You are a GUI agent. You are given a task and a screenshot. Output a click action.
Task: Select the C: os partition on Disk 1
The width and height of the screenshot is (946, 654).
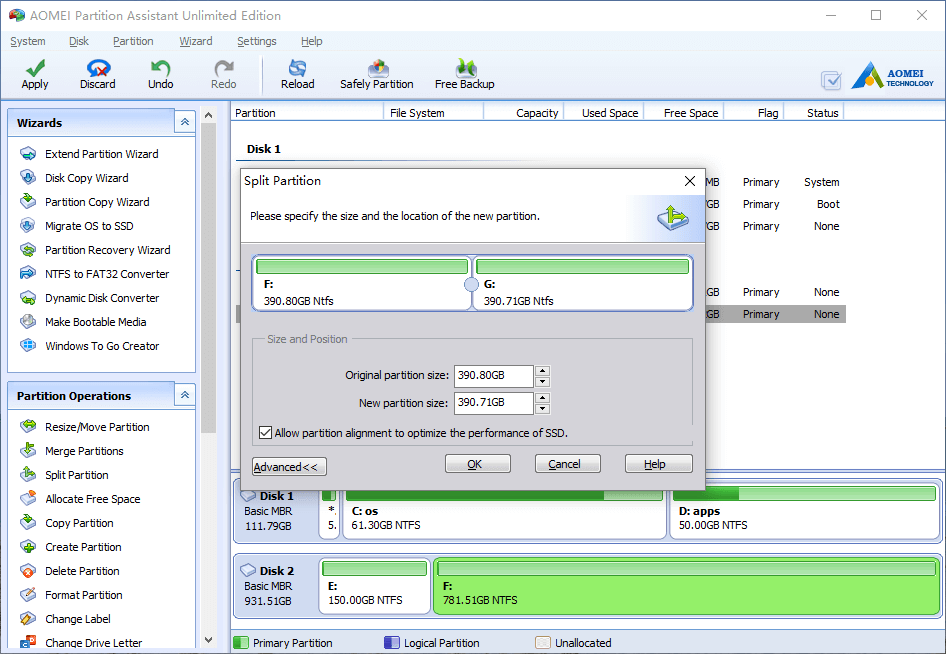tap(504, 513)
